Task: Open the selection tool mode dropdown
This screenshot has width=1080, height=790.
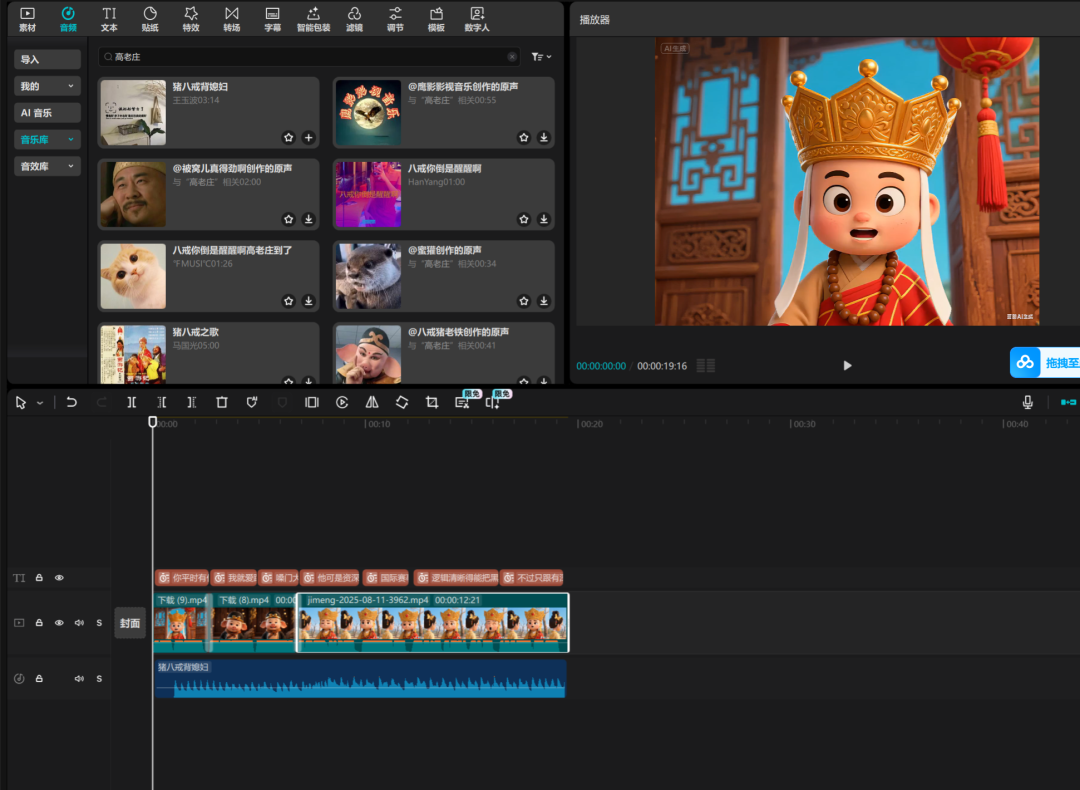Action: click(40, 403)
